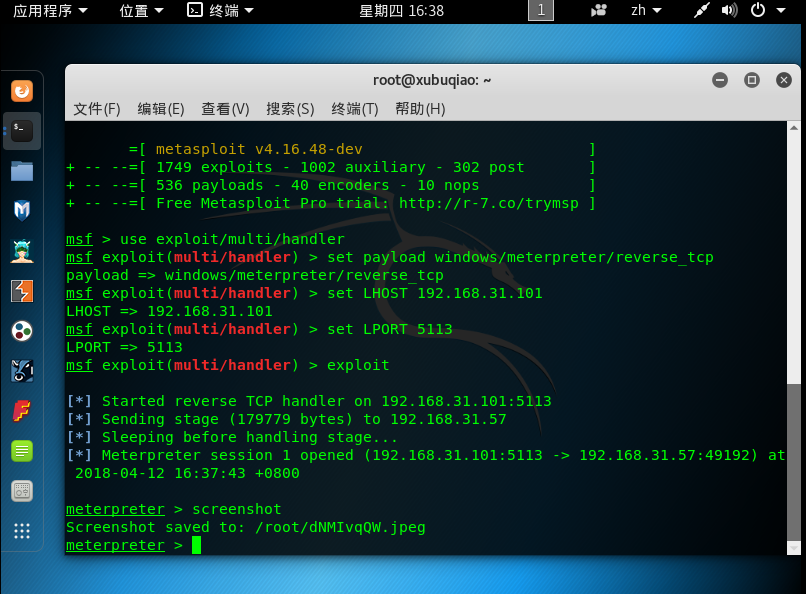Open the 应用程序 applications menu
This screenshot has width=806, height=594.
[50, 11]
